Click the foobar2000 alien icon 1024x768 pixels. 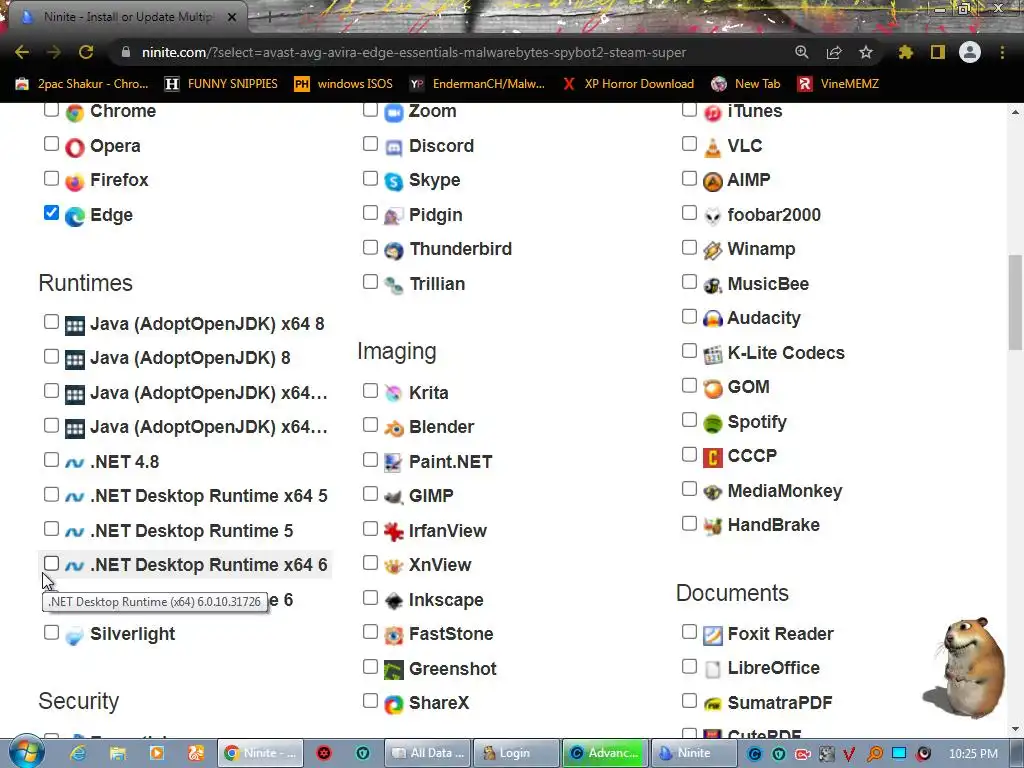[x=712, y=216]
